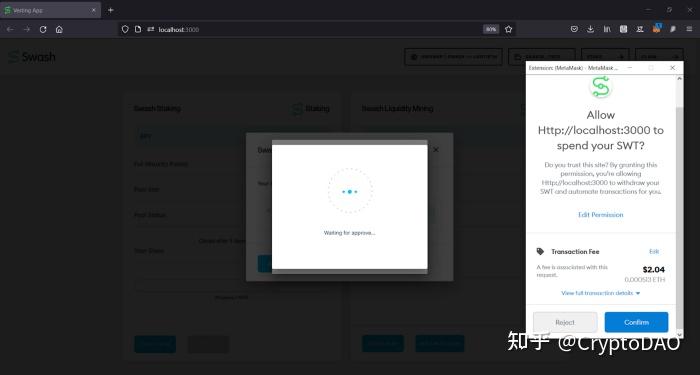This screenshot has width=700, height=375.
Task: Open tracking protection shield icon
Action: [125, 29]
